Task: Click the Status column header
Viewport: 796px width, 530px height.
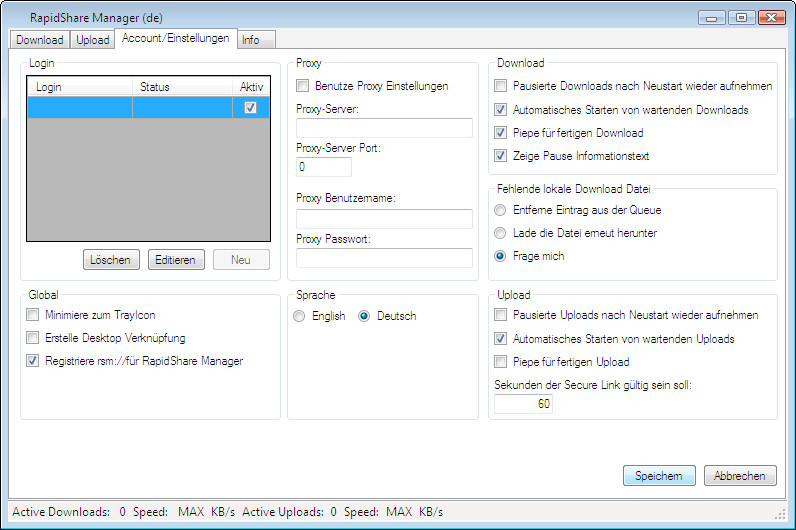Action: click(182, 87)
